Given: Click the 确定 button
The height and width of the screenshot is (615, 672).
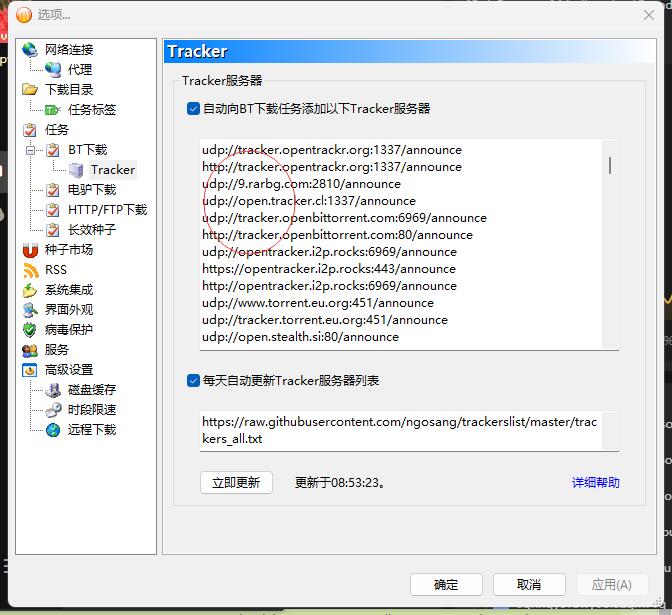Looking at the screenshot, I should pos(446,584).
